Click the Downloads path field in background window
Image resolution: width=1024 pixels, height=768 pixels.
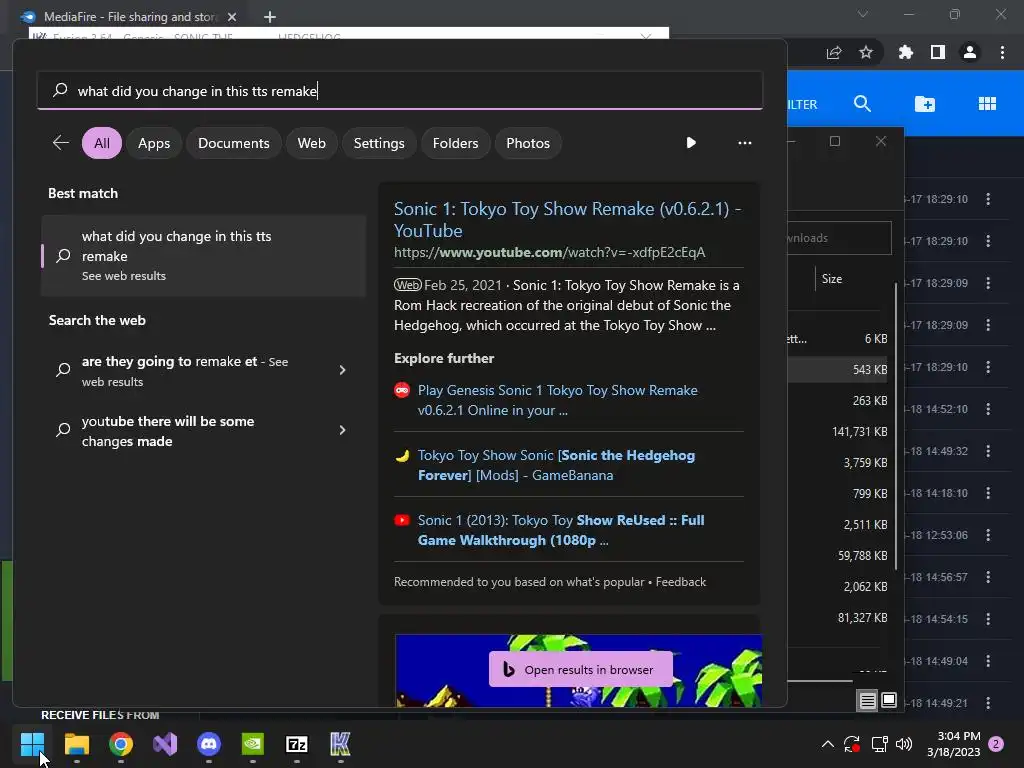coord(839,238)
